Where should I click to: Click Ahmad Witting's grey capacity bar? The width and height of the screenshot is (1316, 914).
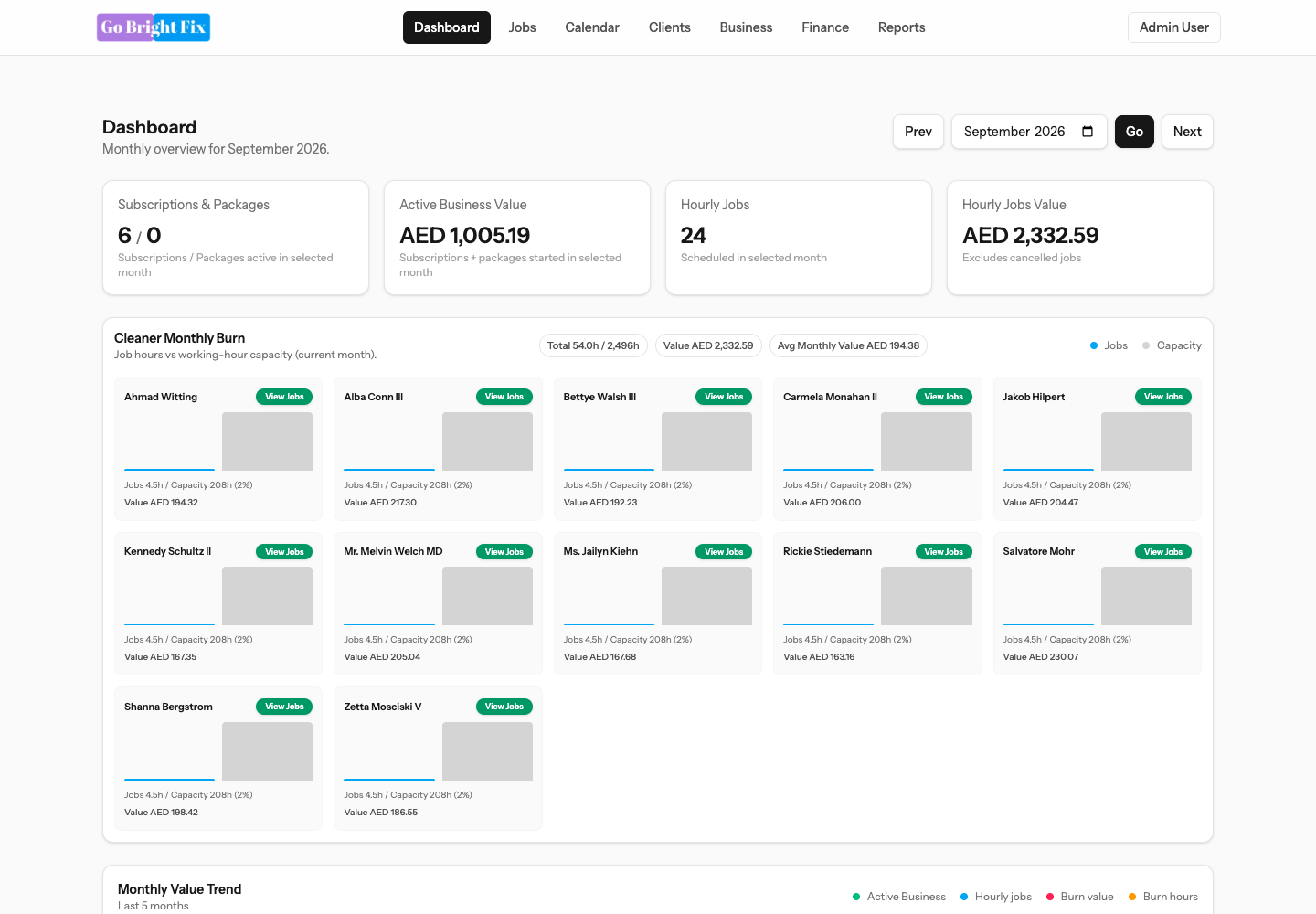click(x=268, y=441)
